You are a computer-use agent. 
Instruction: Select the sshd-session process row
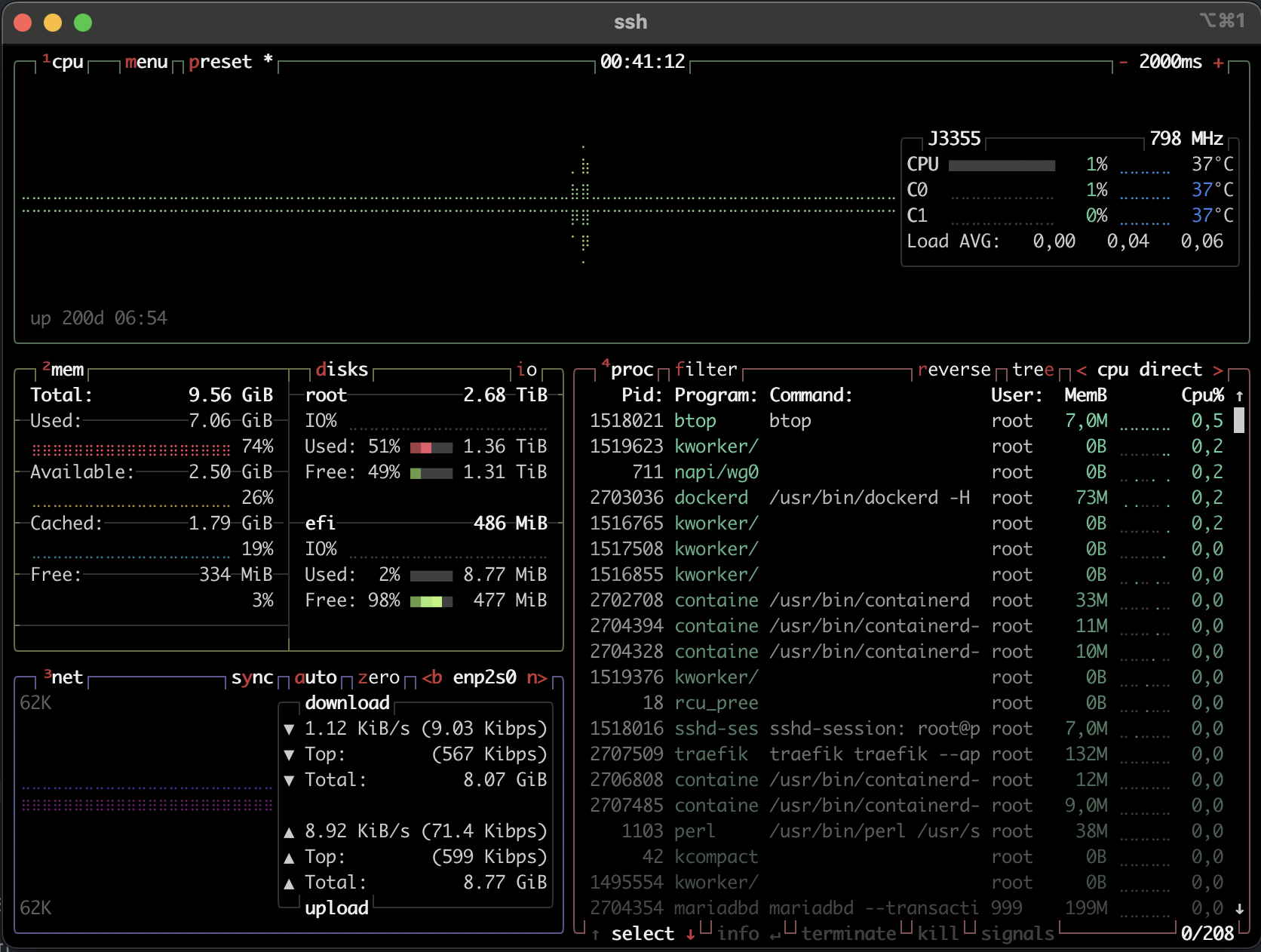click(907, 729)
